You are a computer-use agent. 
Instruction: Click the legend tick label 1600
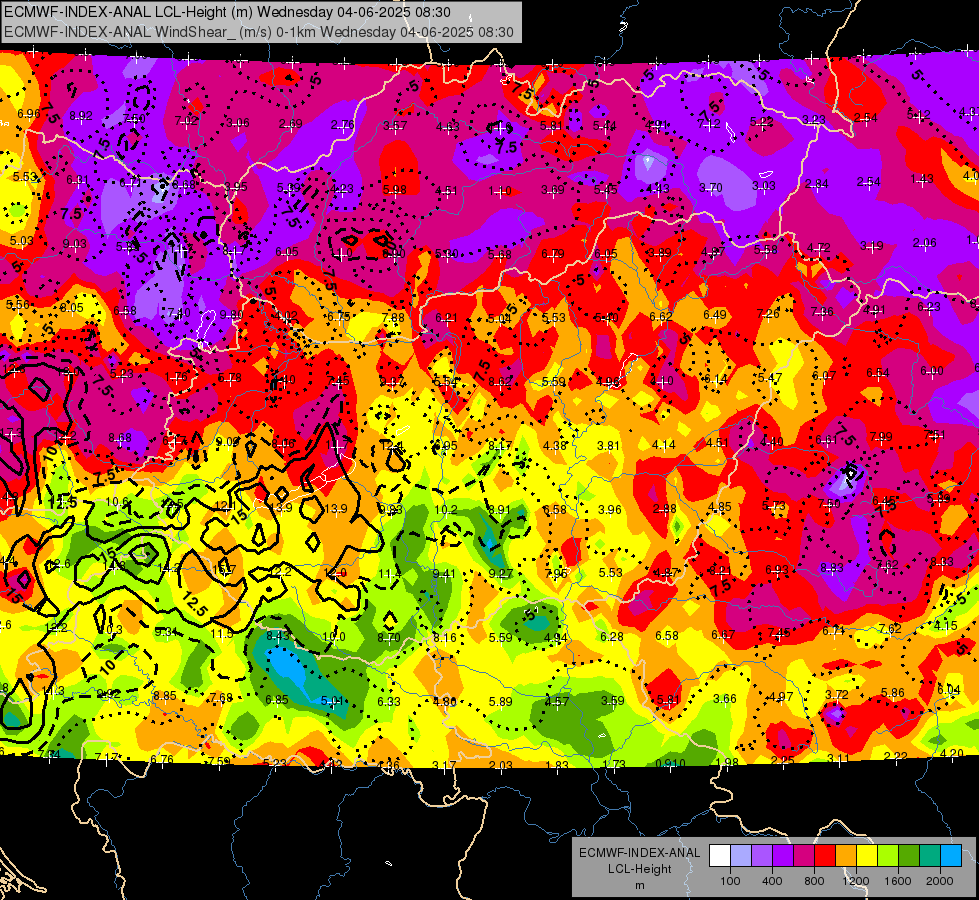[898, 881]
